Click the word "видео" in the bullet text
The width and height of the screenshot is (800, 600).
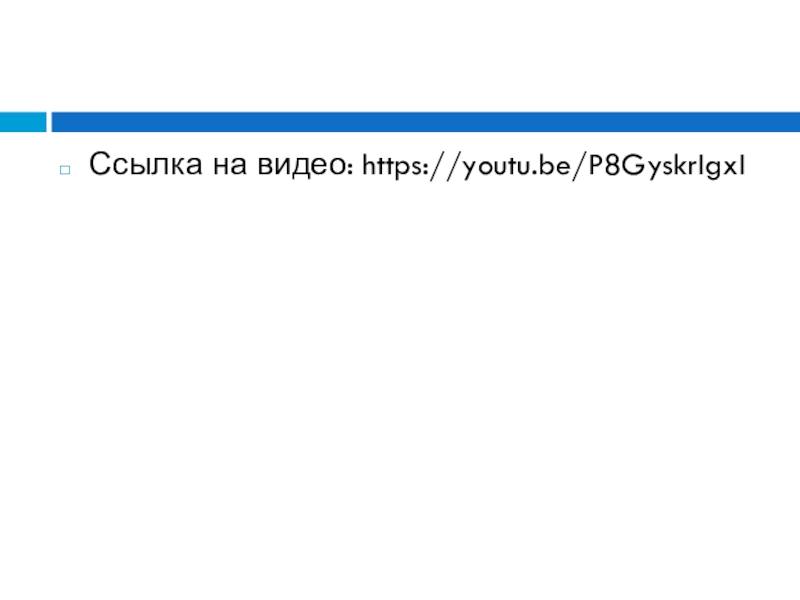coord(302,165)
